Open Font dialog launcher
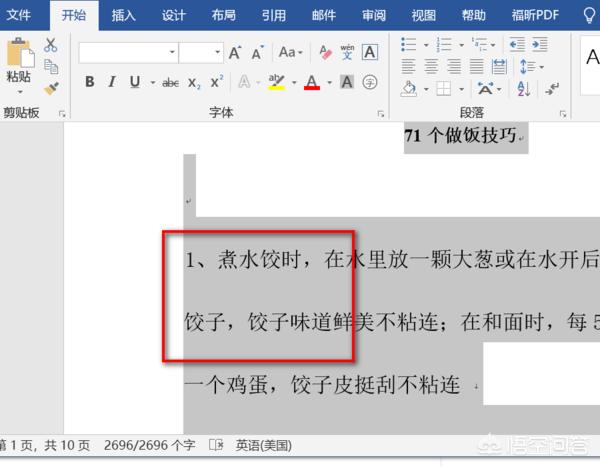Screen dimensions: 600x467 380,114
